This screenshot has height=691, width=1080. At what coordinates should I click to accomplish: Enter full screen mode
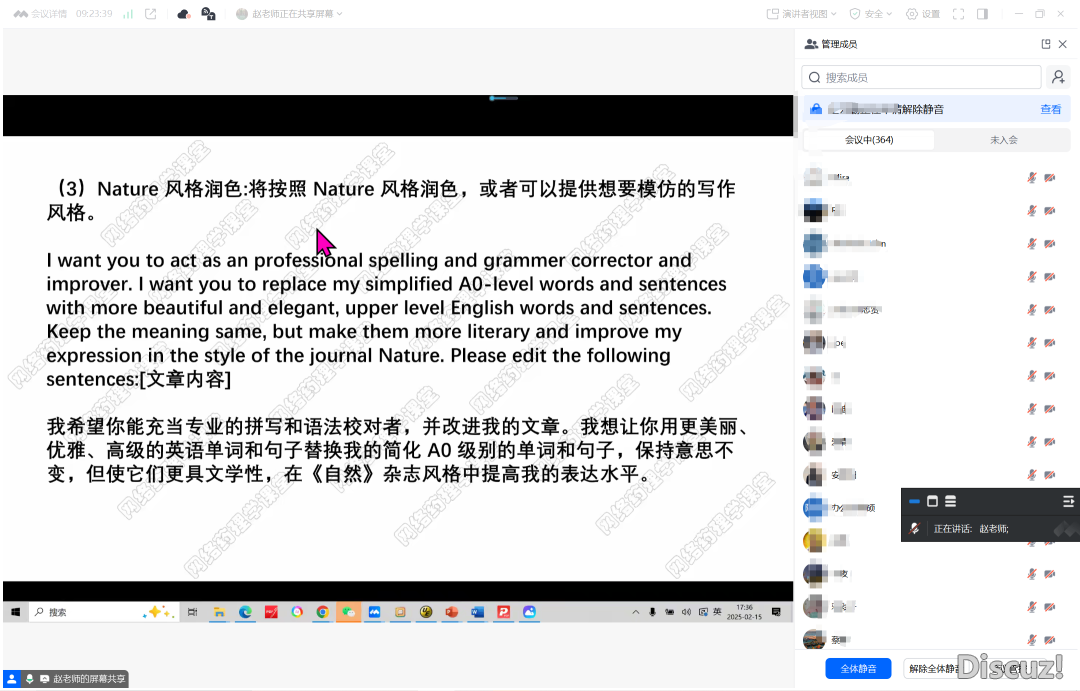click(958, 14)
